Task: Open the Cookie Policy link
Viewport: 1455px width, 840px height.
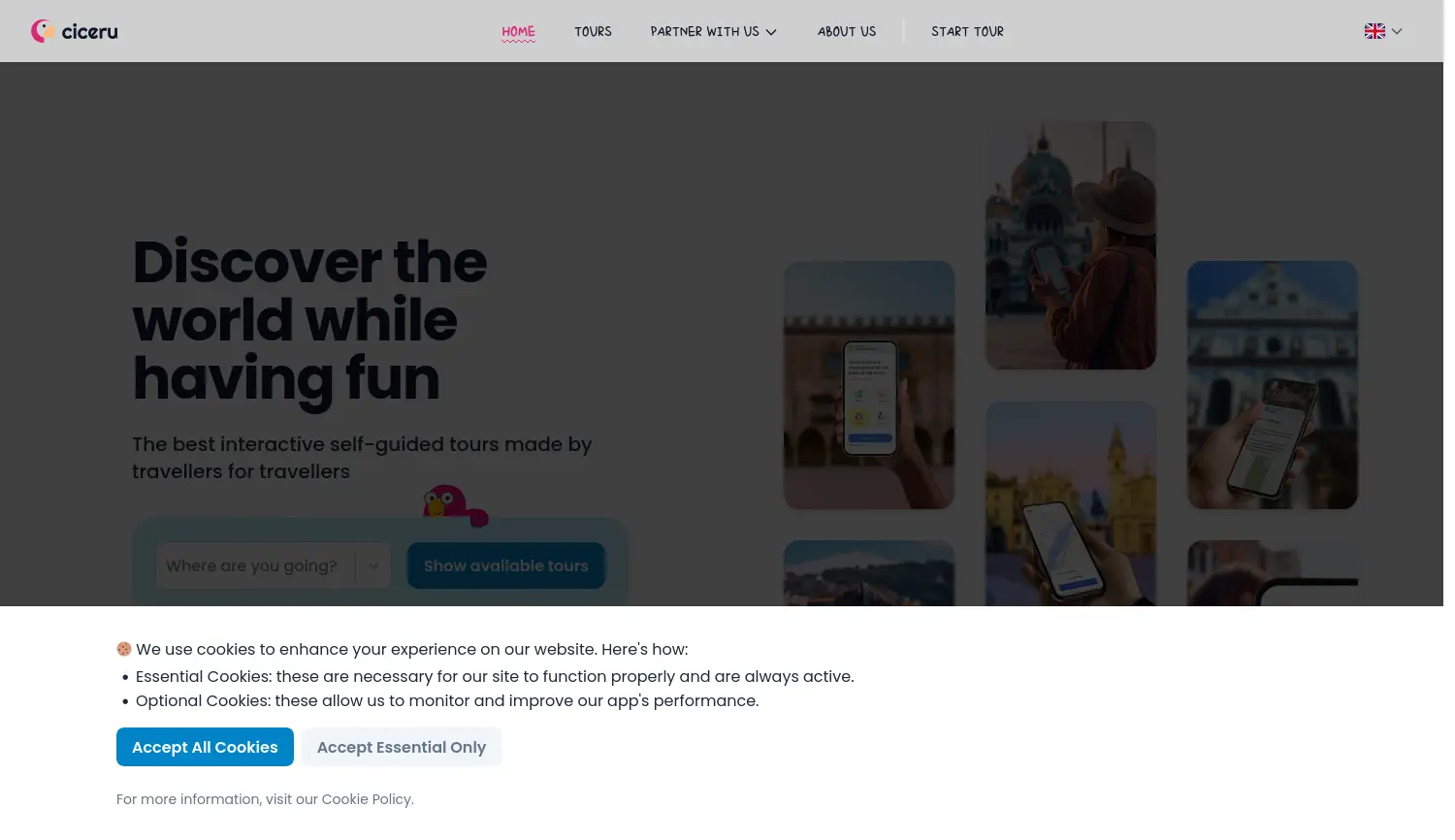Action: tap(366, 799)
